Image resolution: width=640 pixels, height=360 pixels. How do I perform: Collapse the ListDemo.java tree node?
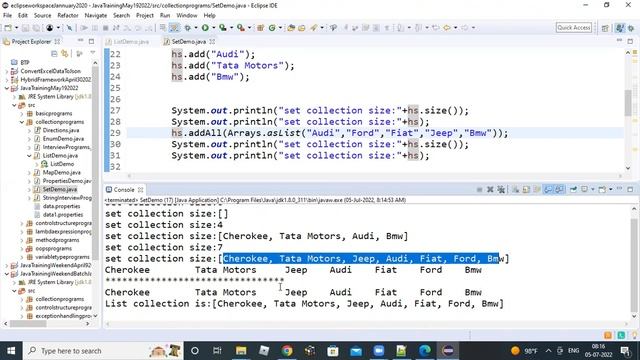click(x=29, y=156)
